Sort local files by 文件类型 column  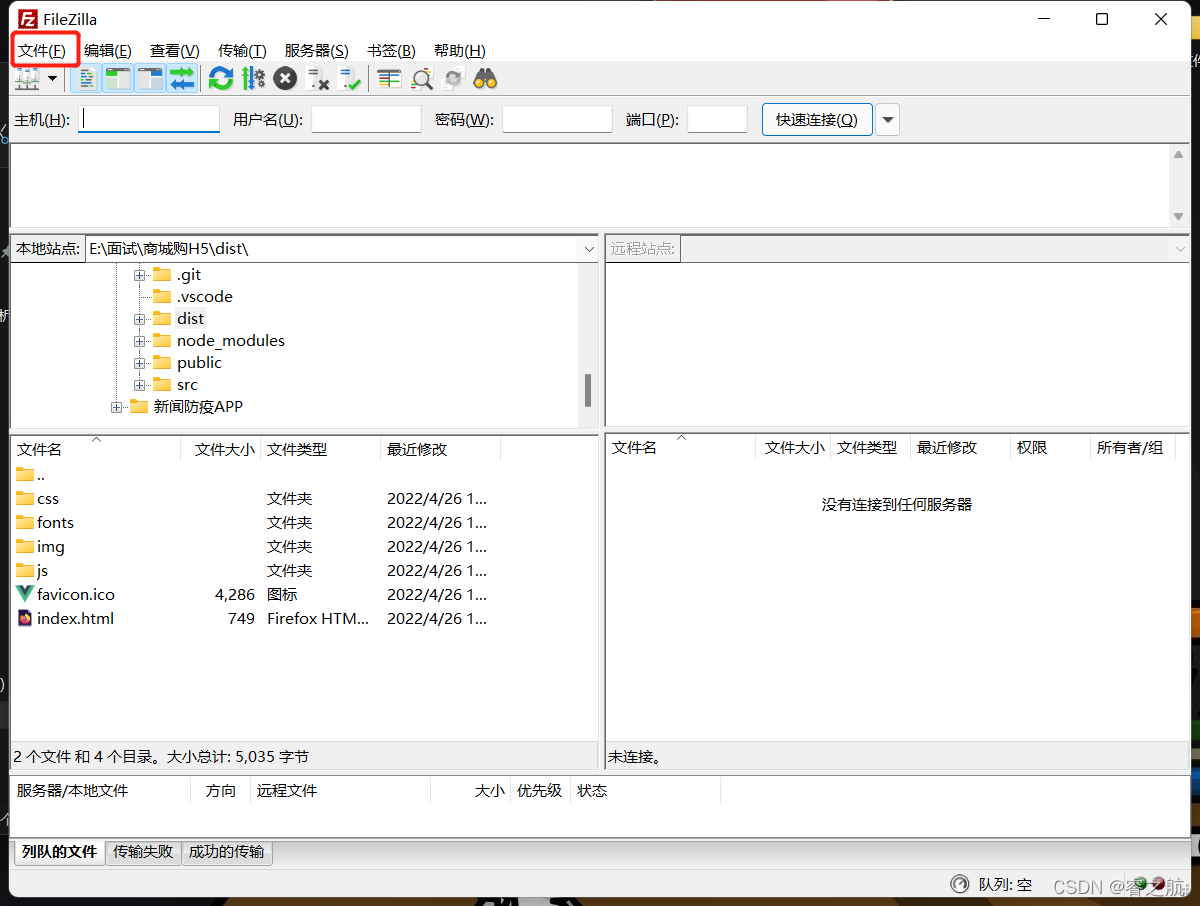pyautogui.click(x=321, y=450)
